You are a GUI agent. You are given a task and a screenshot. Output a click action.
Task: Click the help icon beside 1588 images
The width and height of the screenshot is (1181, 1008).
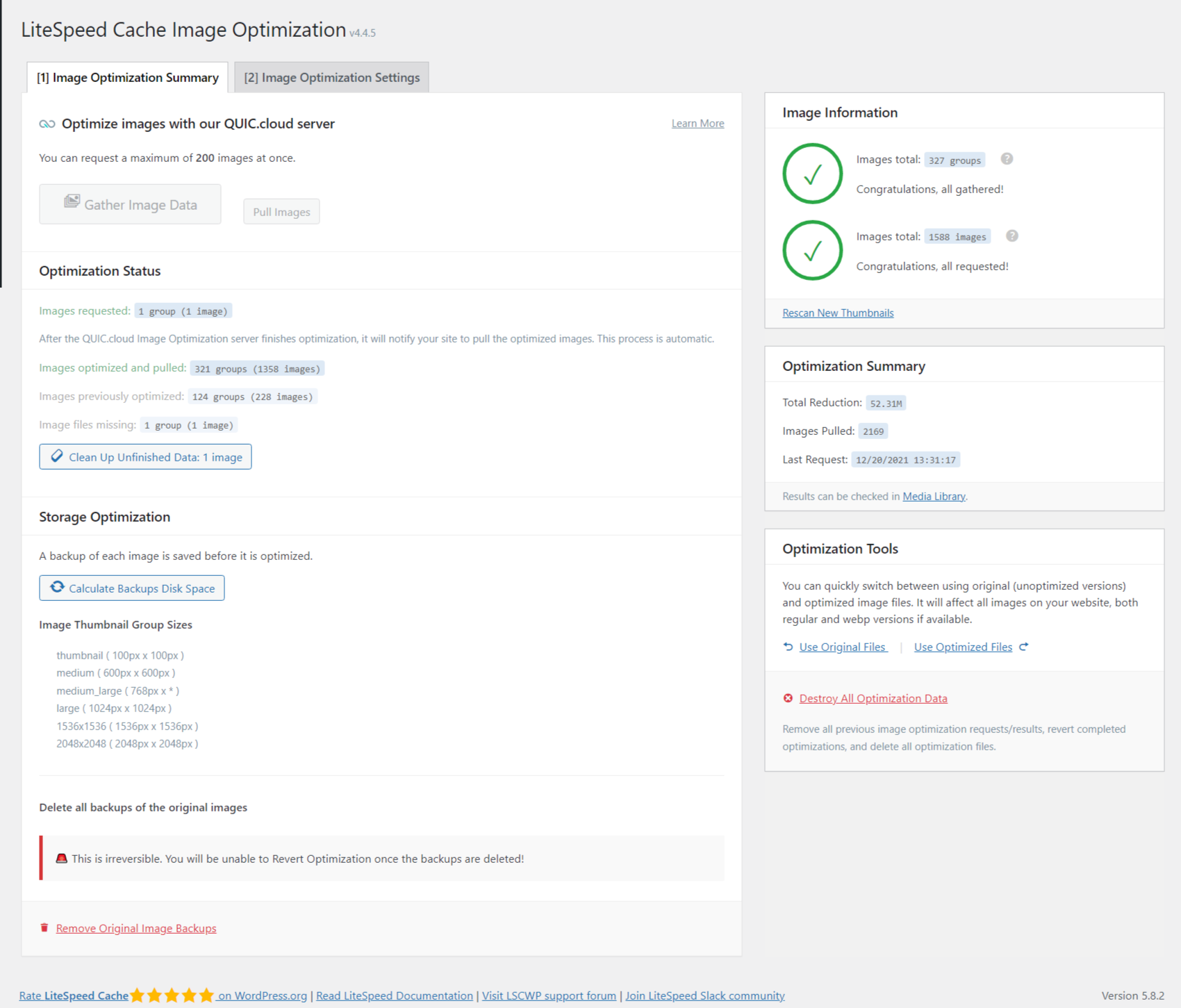[1011, 236]
